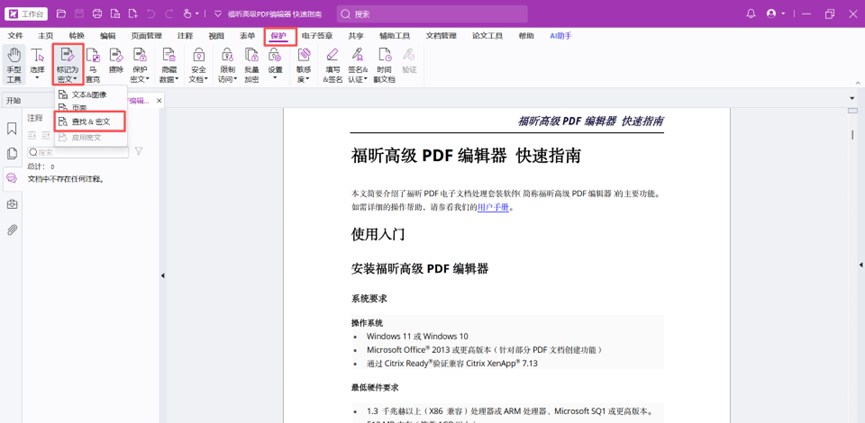The image size is (865, 423).
Task: Click the comments panel search field
Action: (80, 152)
